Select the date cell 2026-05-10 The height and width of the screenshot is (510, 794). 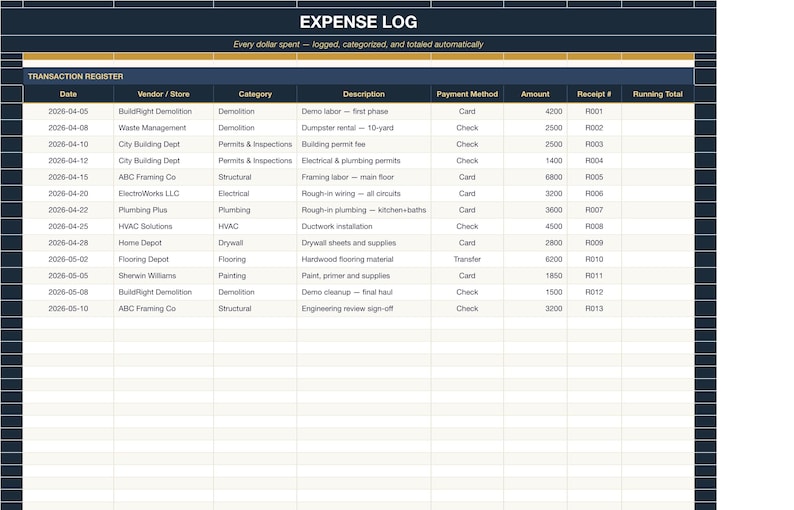[68, 308]
